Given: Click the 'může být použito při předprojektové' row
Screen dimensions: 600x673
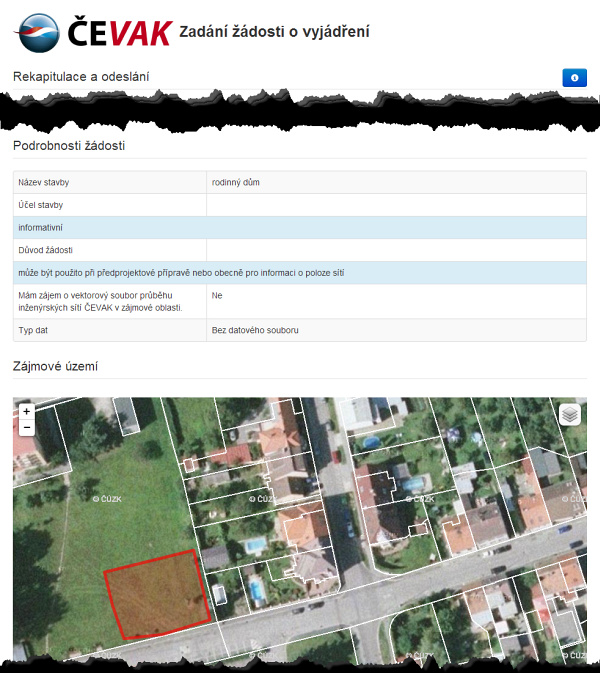Looking at the screenshot, I should click(x=300, y=273).
